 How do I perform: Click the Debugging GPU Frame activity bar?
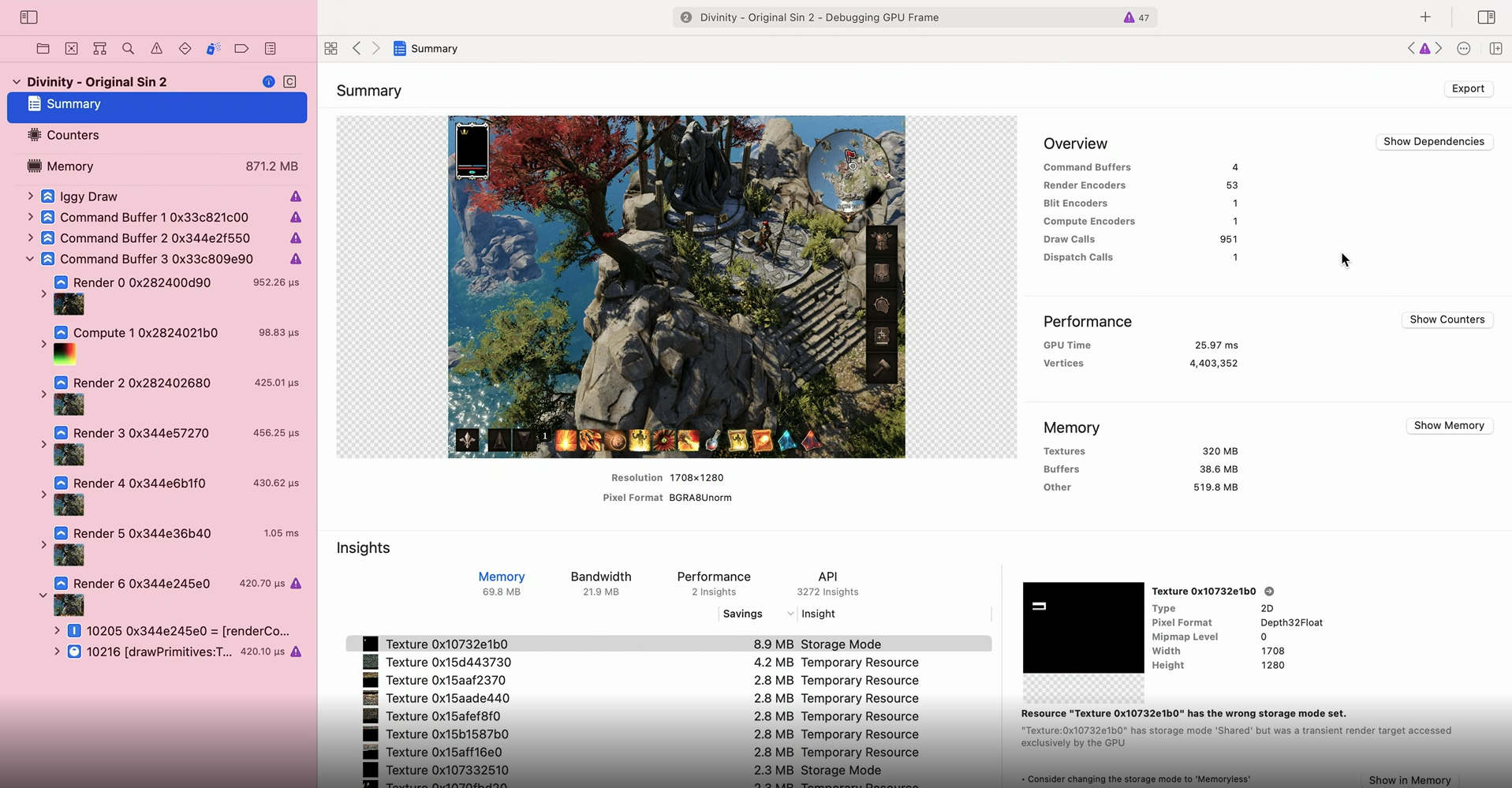coord(915,17)
